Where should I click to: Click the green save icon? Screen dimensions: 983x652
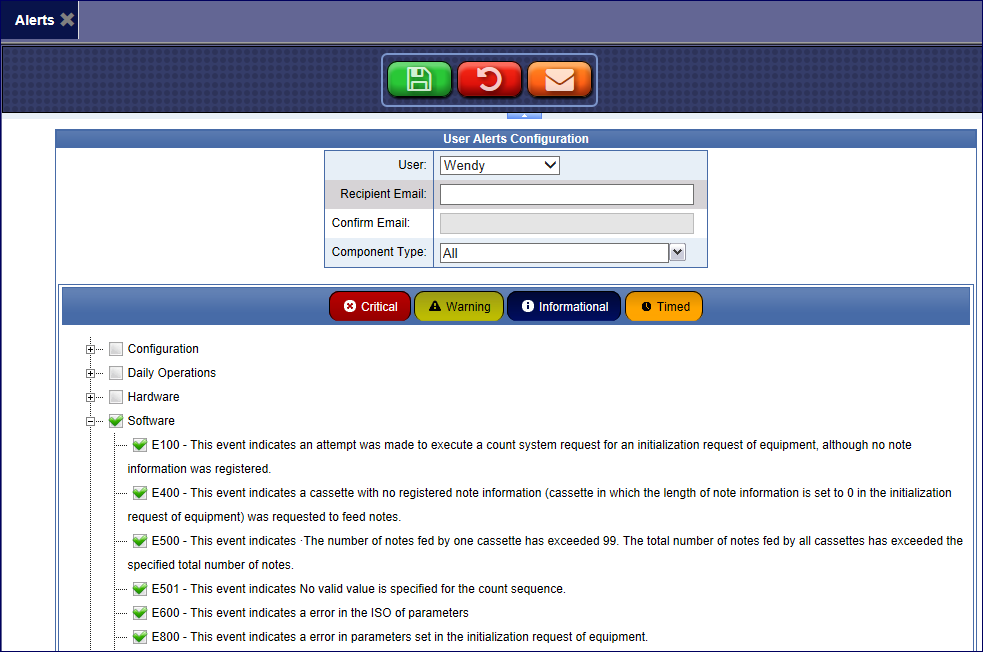coord(419,80)
